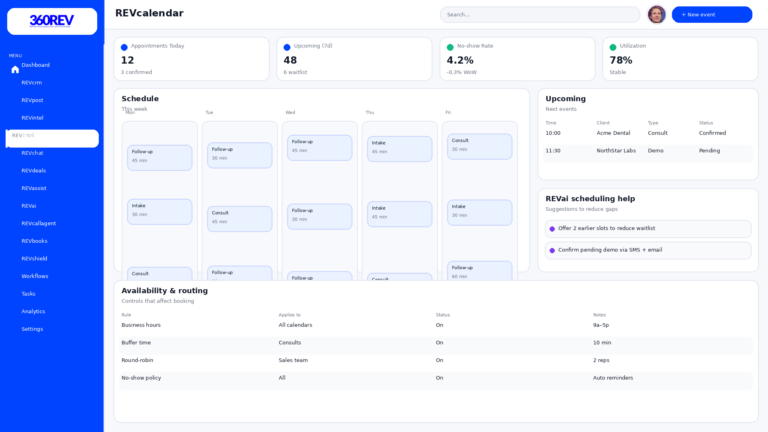
Task: Click the Buffer time rule row
Action: click(436, 342)
